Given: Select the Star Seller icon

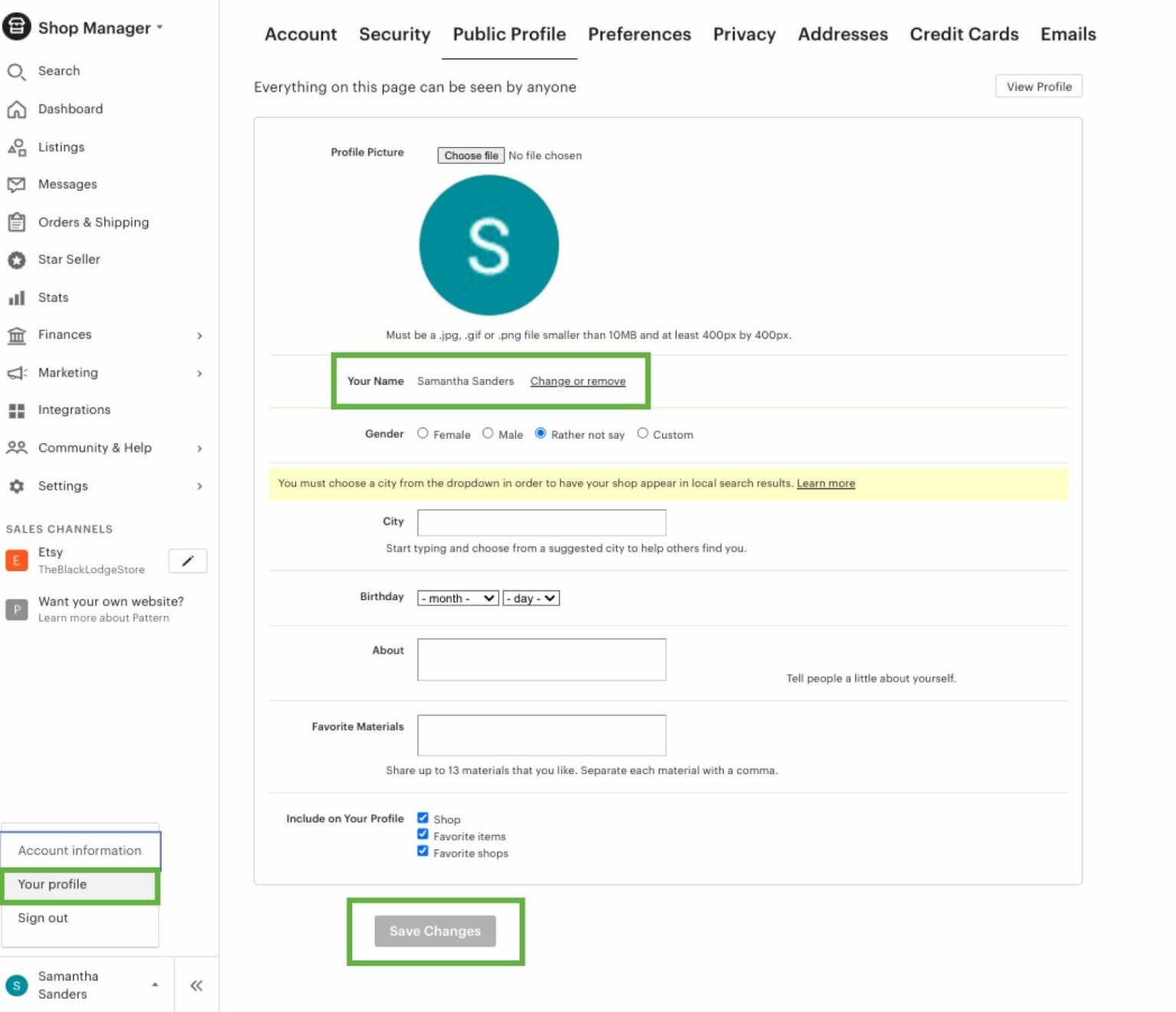Looking at the screenshot, I should [17, 260].
